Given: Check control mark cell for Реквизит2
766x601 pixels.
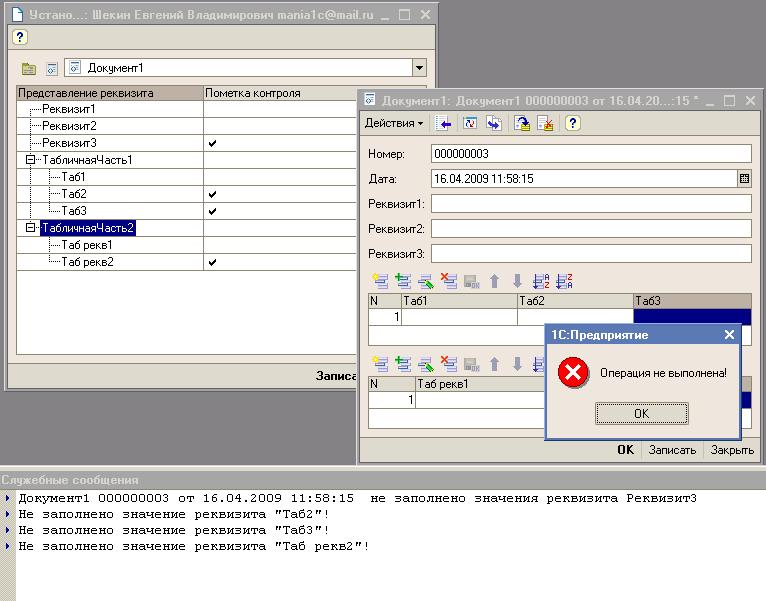Looking at the screenshot, I should [280, 126].
